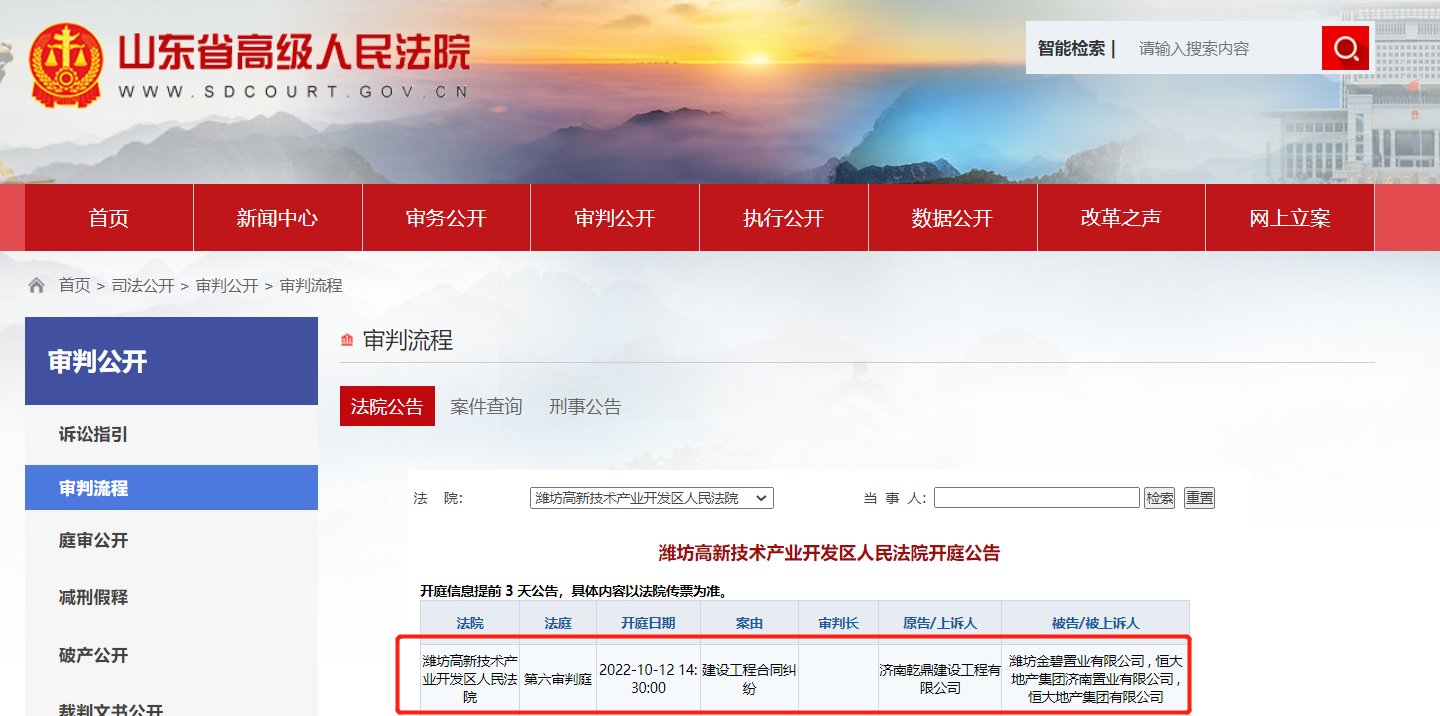Viewport: 1440px width, 716px height.
Task: Click the 法院 table column header
Action: tap(470, 623)
